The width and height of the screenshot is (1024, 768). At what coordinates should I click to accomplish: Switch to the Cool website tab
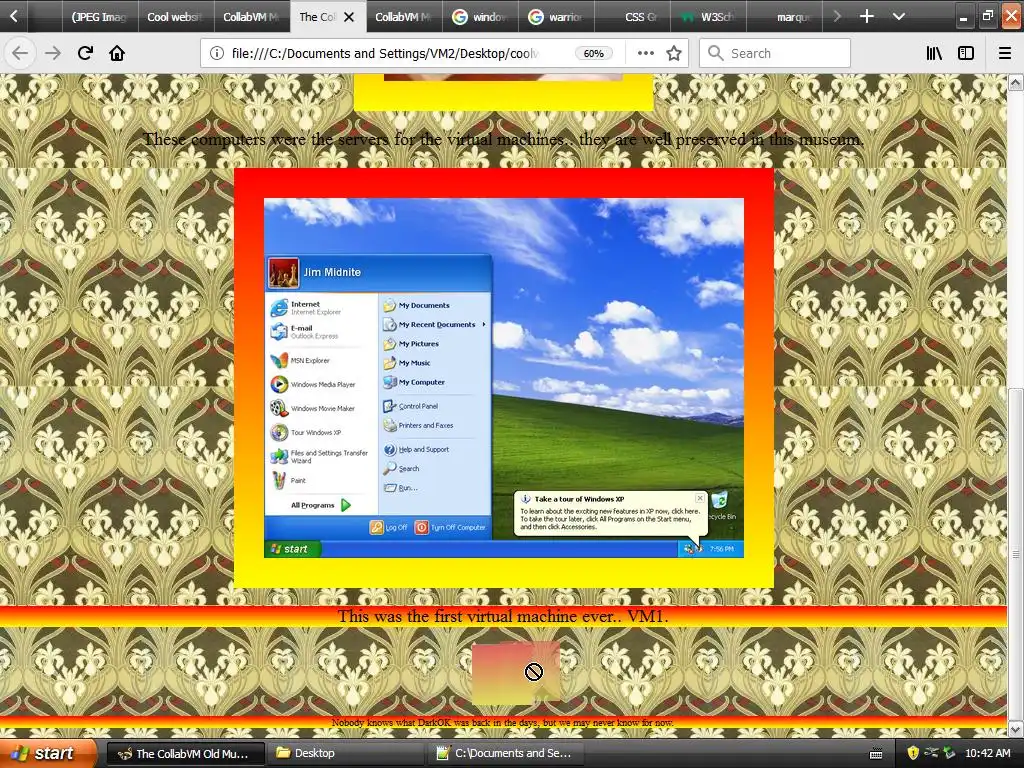(x=176, y=16)
